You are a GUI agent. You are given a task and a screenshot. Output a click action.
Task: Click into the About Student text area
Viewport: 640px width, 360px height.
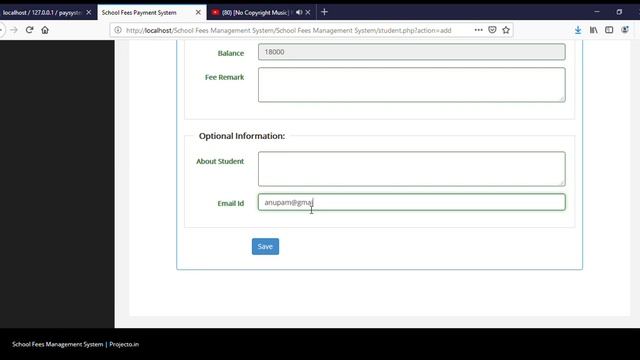pos(411,169)
